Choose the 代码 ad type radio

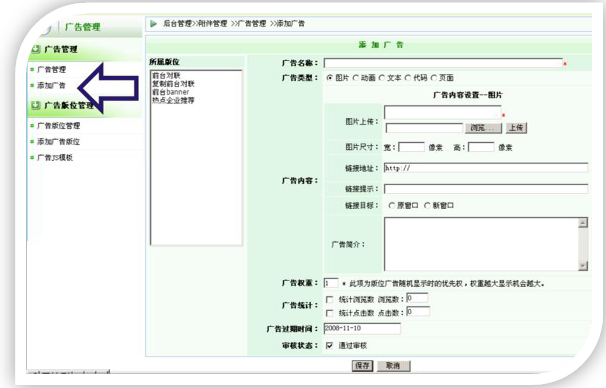(408, 78)
